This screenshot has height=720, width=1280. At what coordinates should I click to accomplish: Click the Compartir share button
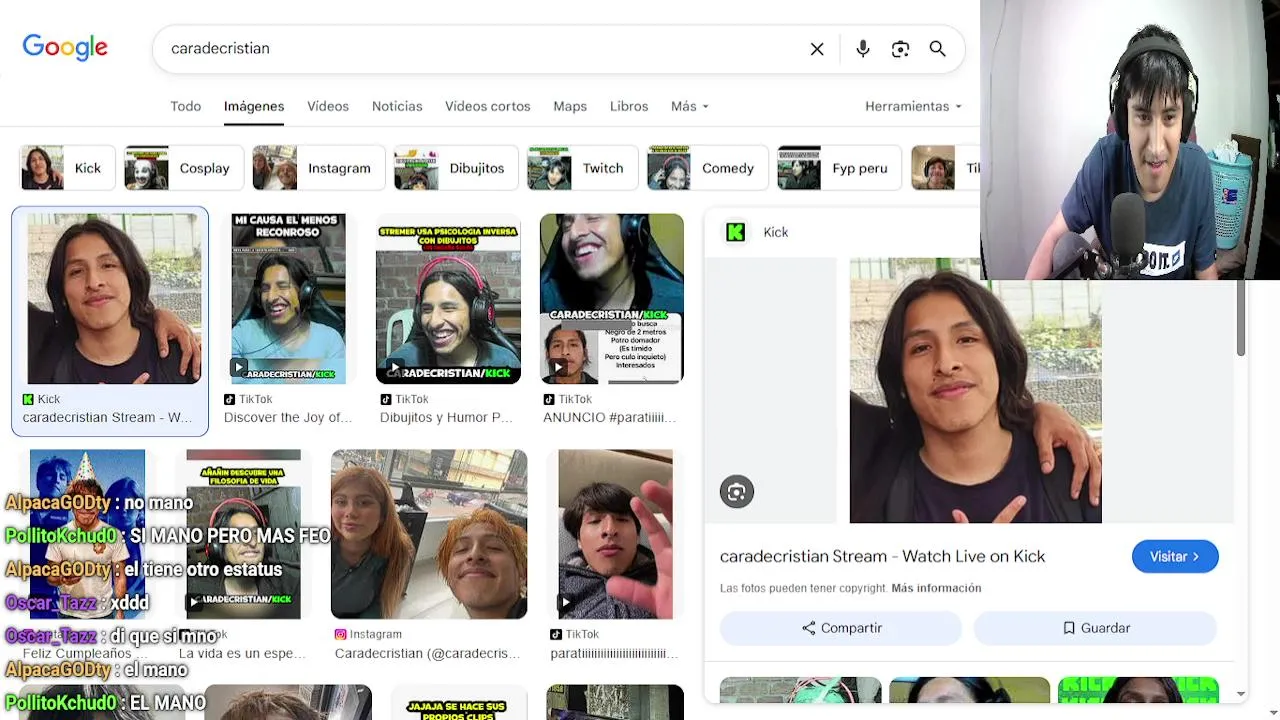click(841, 628)
